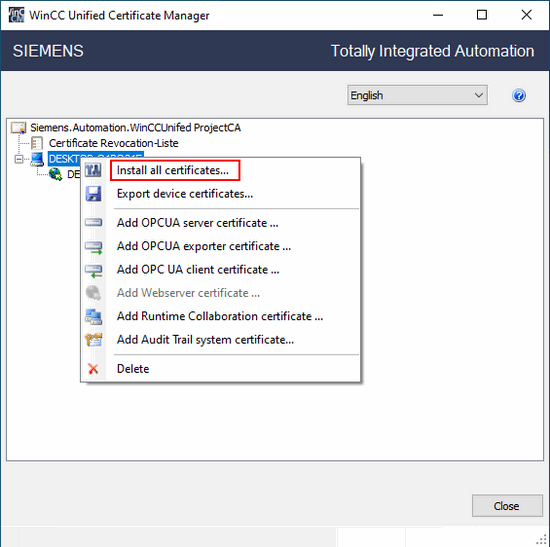Click the Certificate Revocation list icon
The height and width of the screenshot is (547, 550).
[37, 143]
